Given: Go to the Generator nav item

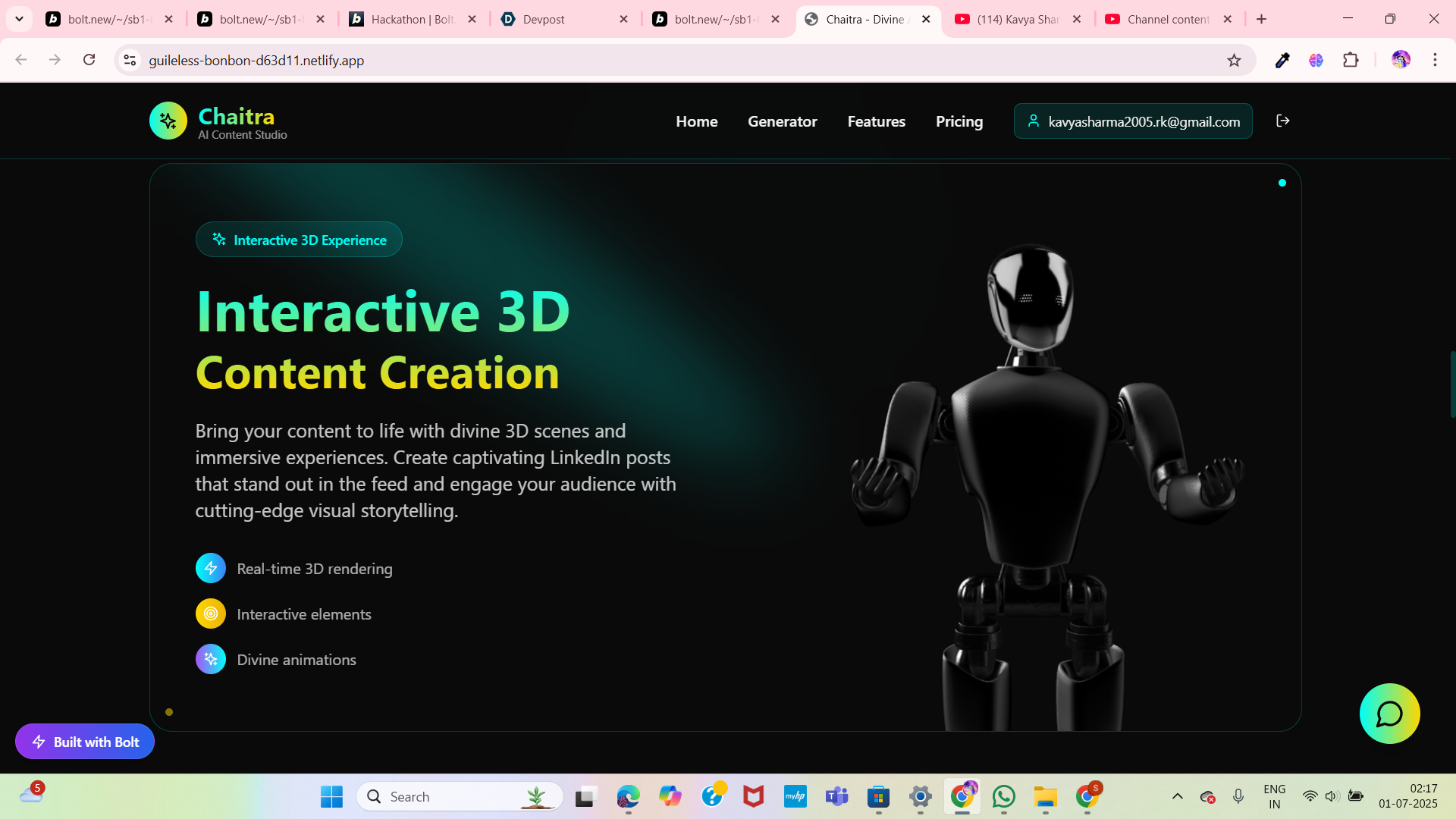Looking at the screenshot, I should 782,121.
